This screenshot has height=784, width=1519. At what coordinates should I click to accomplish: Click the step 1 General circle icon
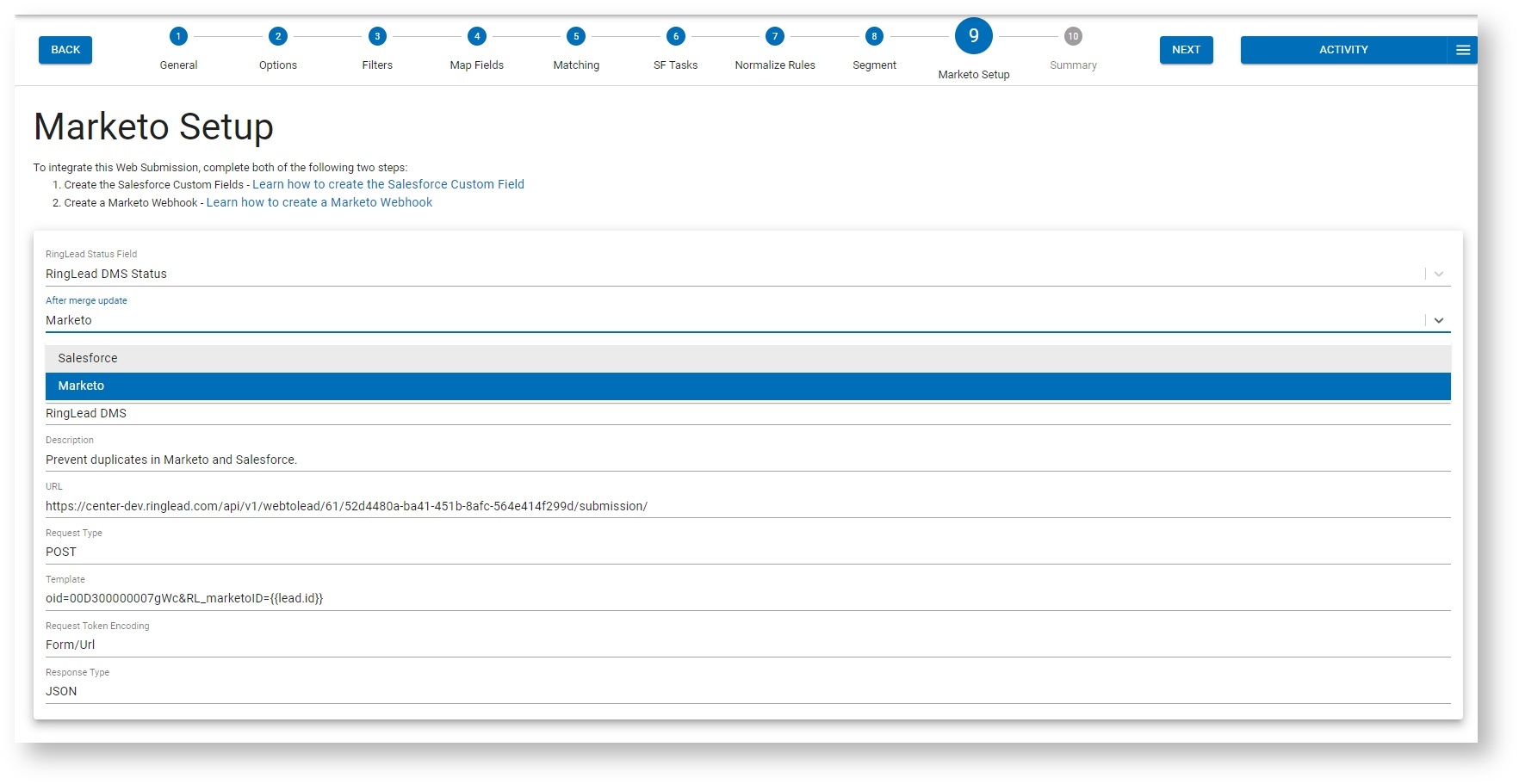point(178,36)
